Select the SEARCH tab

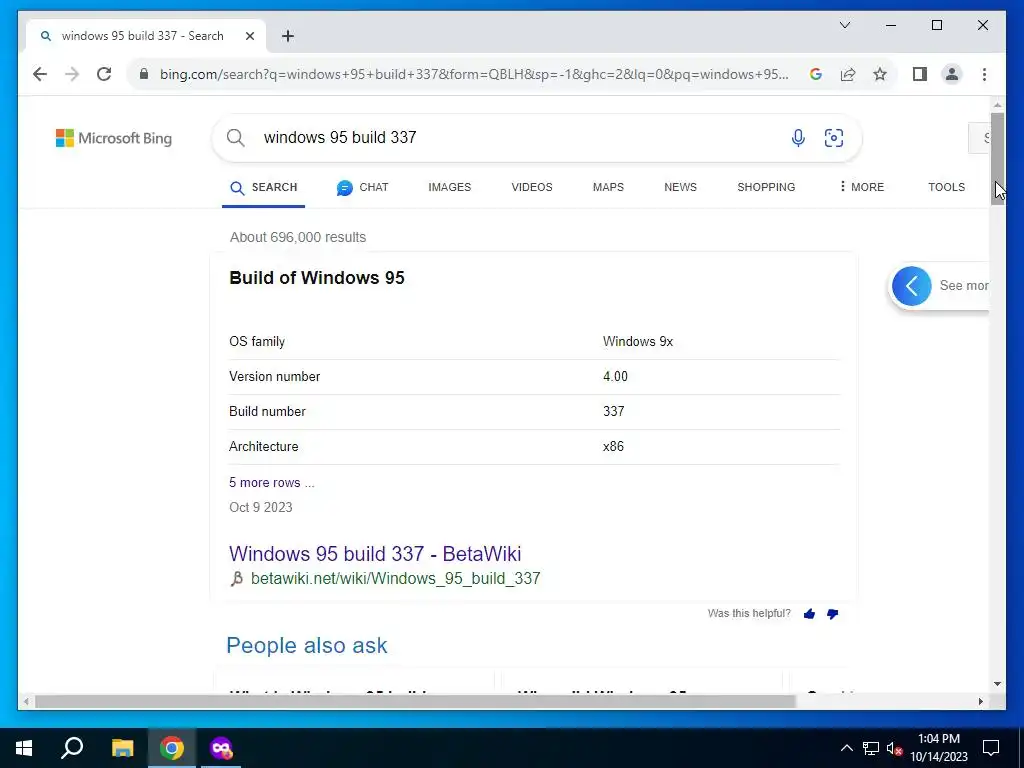(263, 187)
